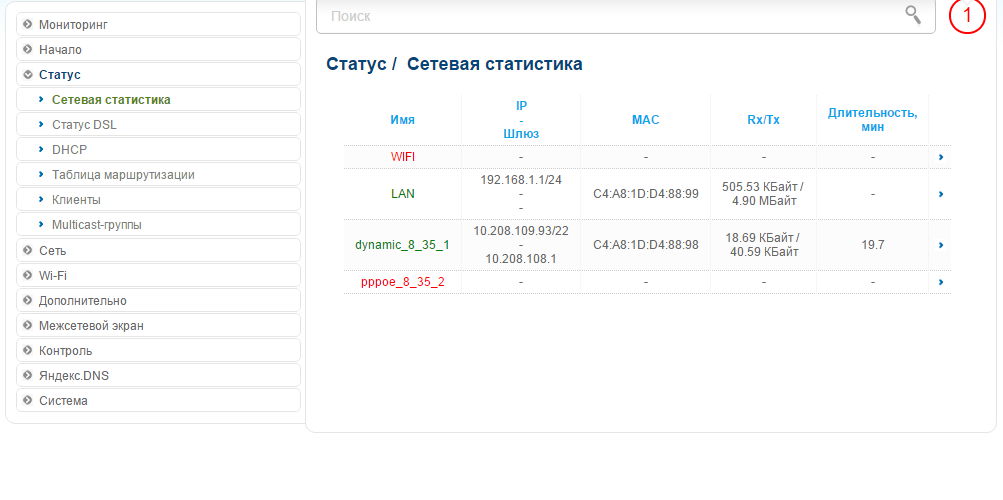Viewport: 1003px width, 500px height.
Task: Open the Multicast-группы submenu item
Action: (96, 225)
